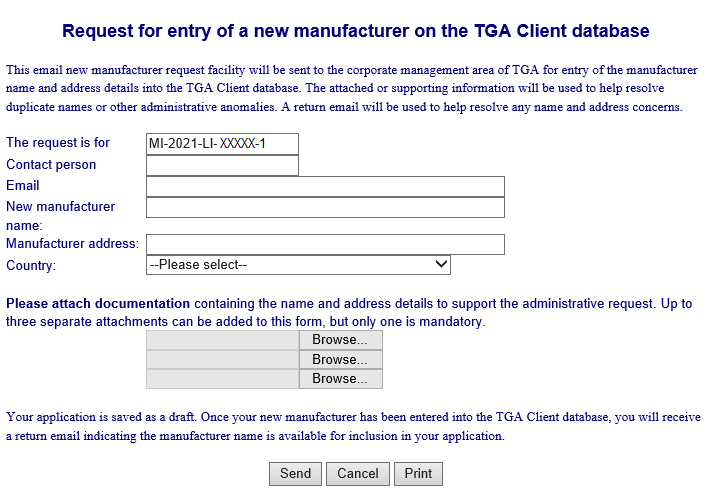Select the New manufacturer name text box
Viewport: 713px width, 495px height.
click(325, 207)
